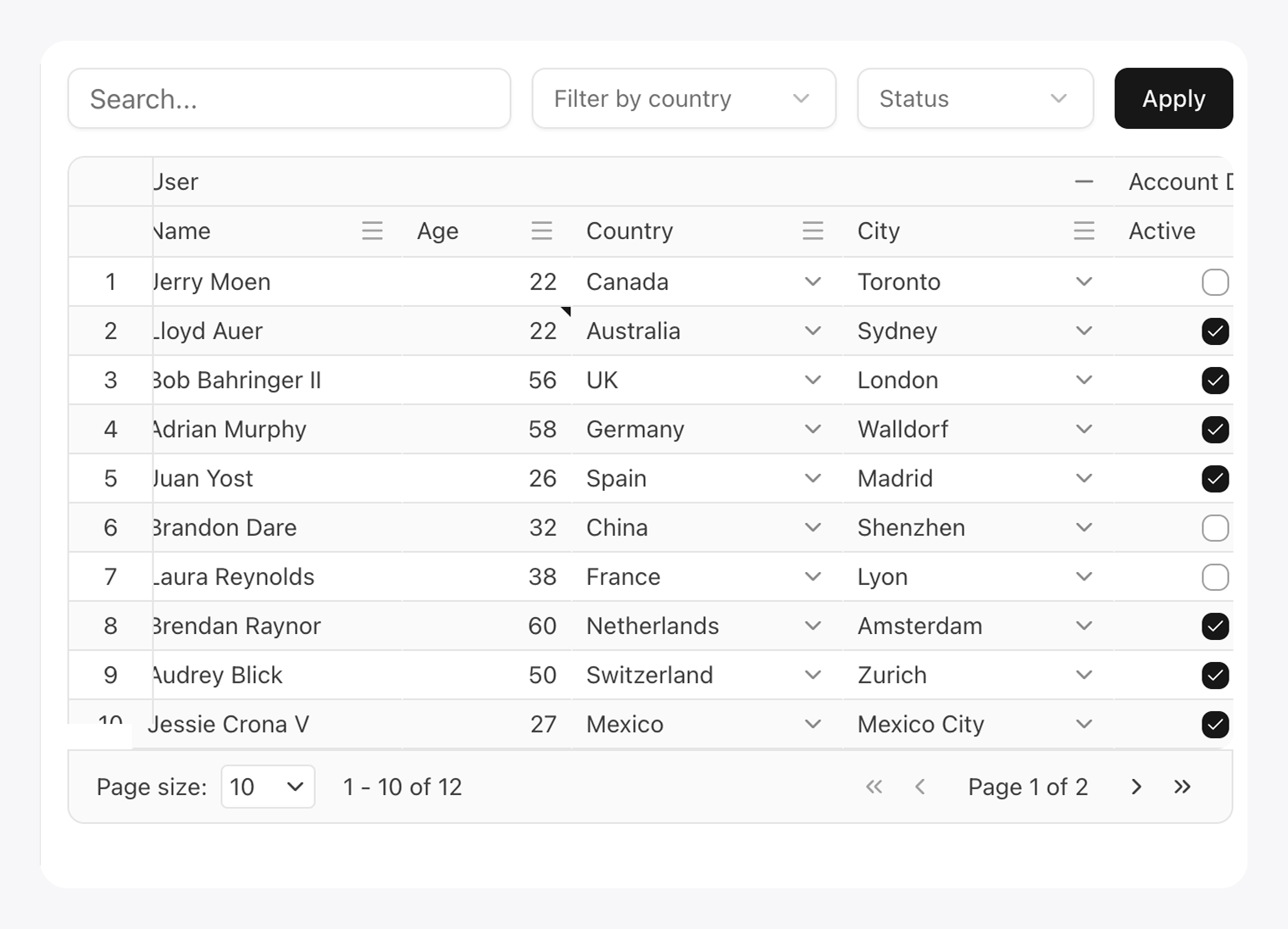This screenshot has width=1288, height=929.
Task: Change the page size selector
Action: click(x=268, y=787)
